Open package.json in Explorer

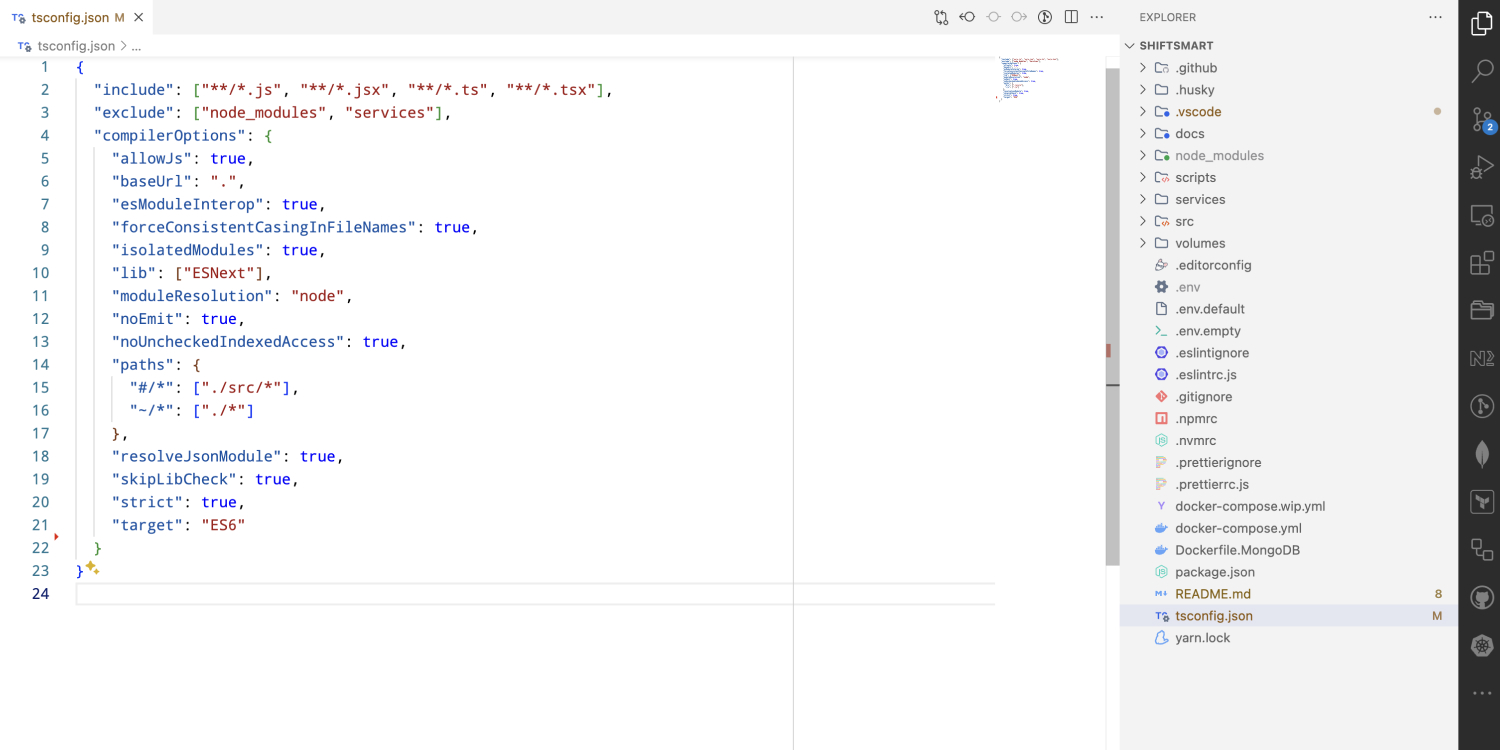1289,573
